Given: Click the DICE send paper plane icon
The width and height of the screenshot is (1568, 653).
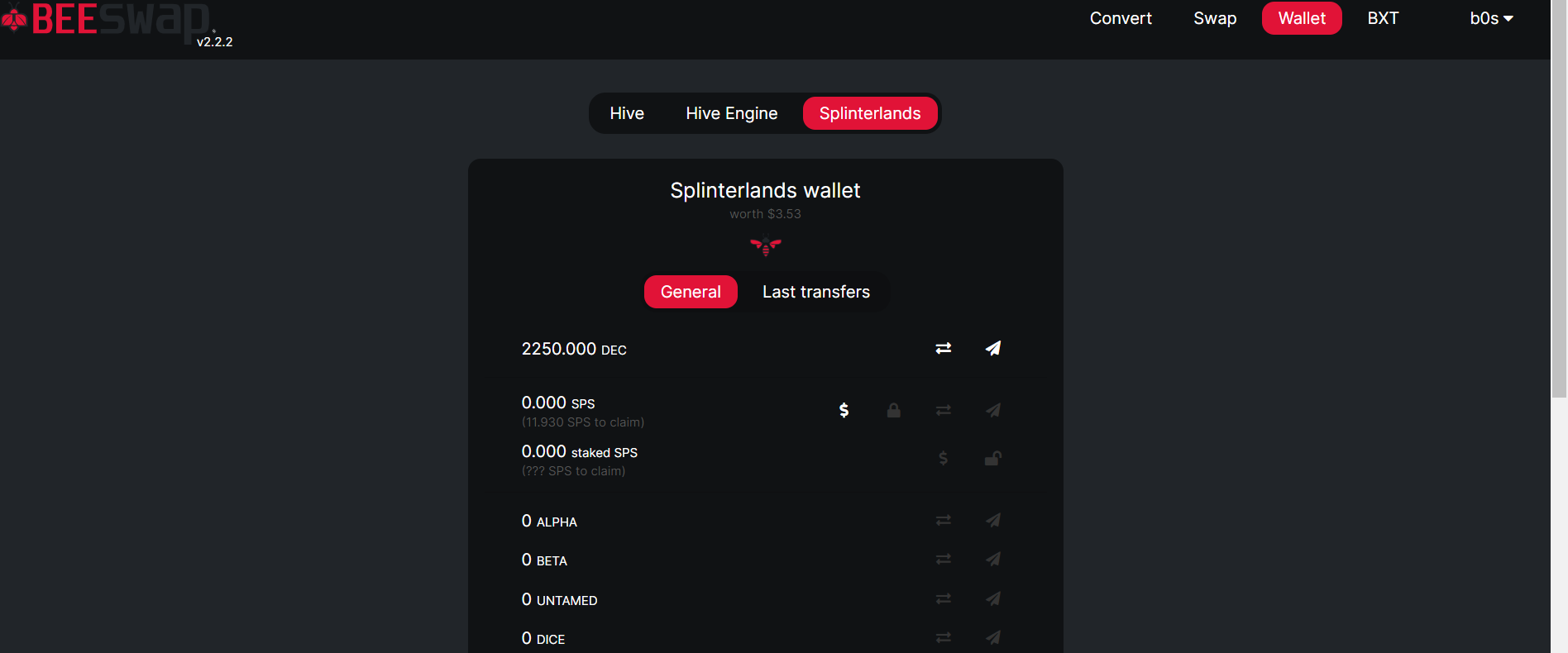Looking at the screenshot, I should pos(993,637).
